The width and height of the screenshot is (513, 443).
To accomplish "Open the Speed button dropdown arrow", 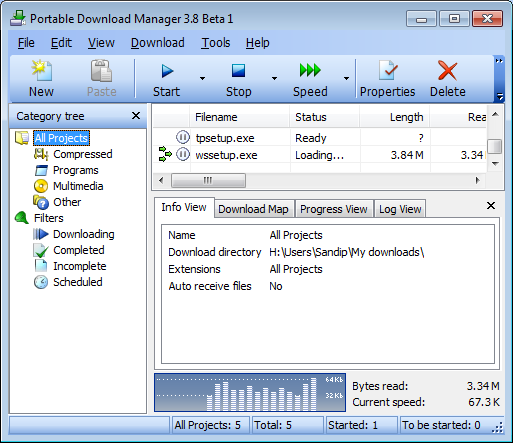I will click(x=346, y=78).
